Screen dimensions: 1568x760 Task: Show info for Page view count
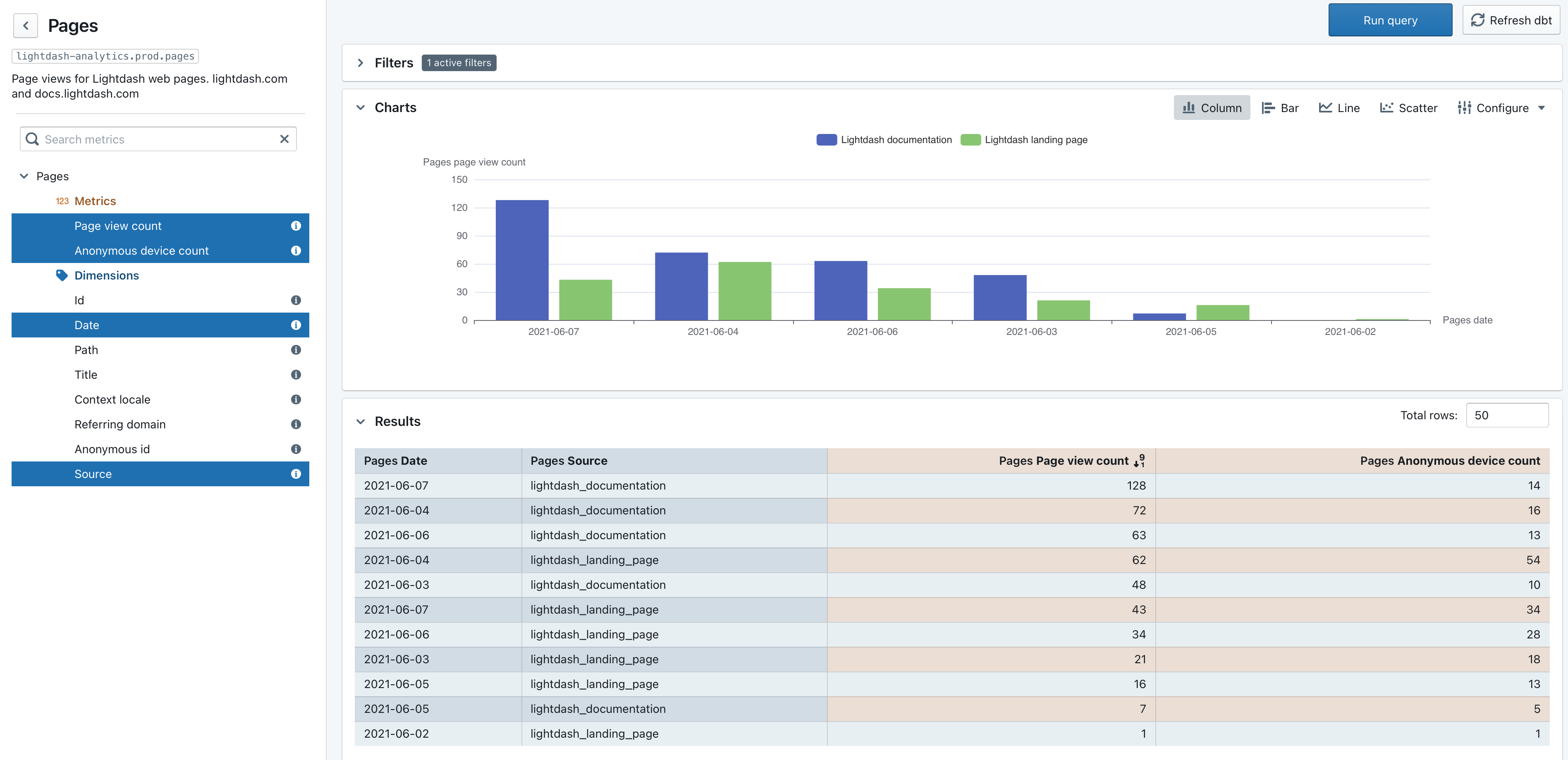coord(296,226)
